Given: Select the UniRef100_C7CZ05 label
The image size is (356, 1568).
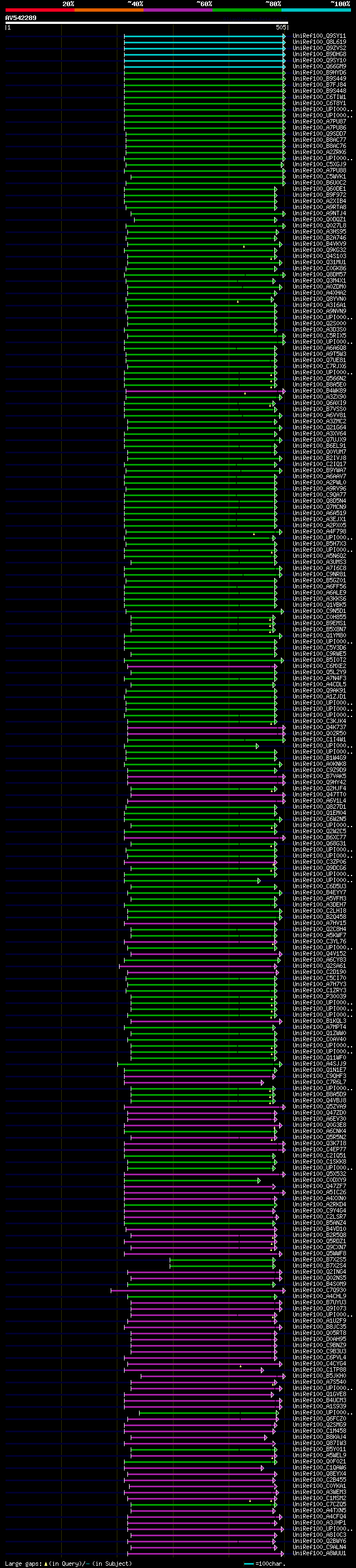Looking at the screenshot, I should [x=319, y=1505].
